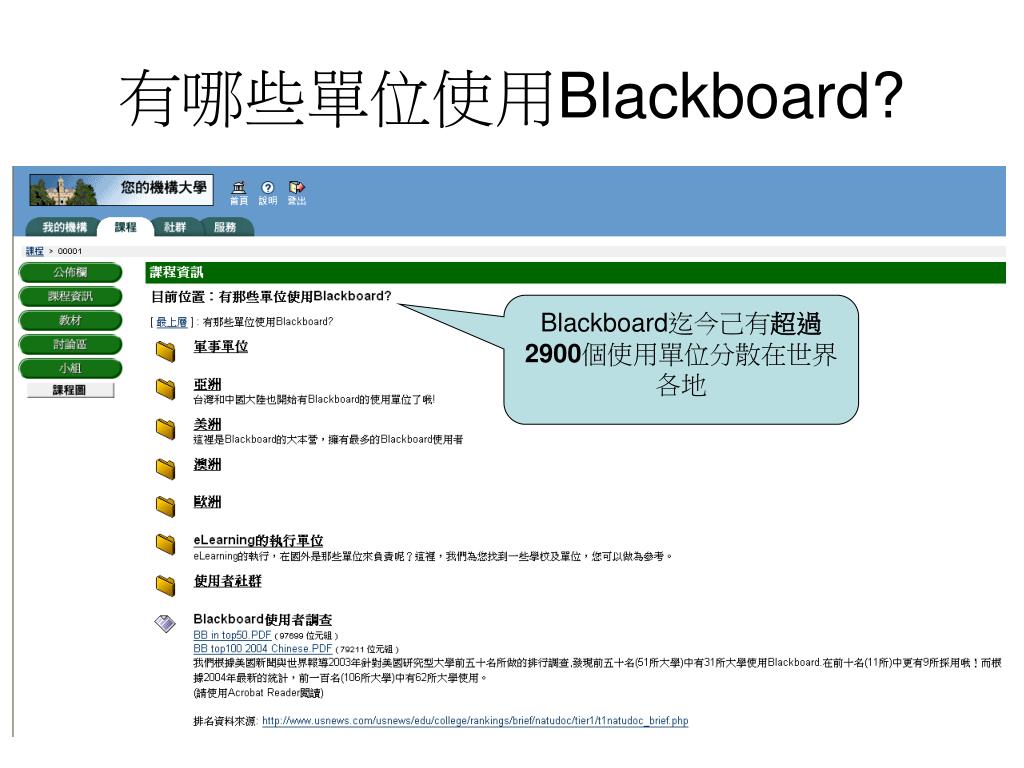Click the 最上層 link

[x=172, y=322]
